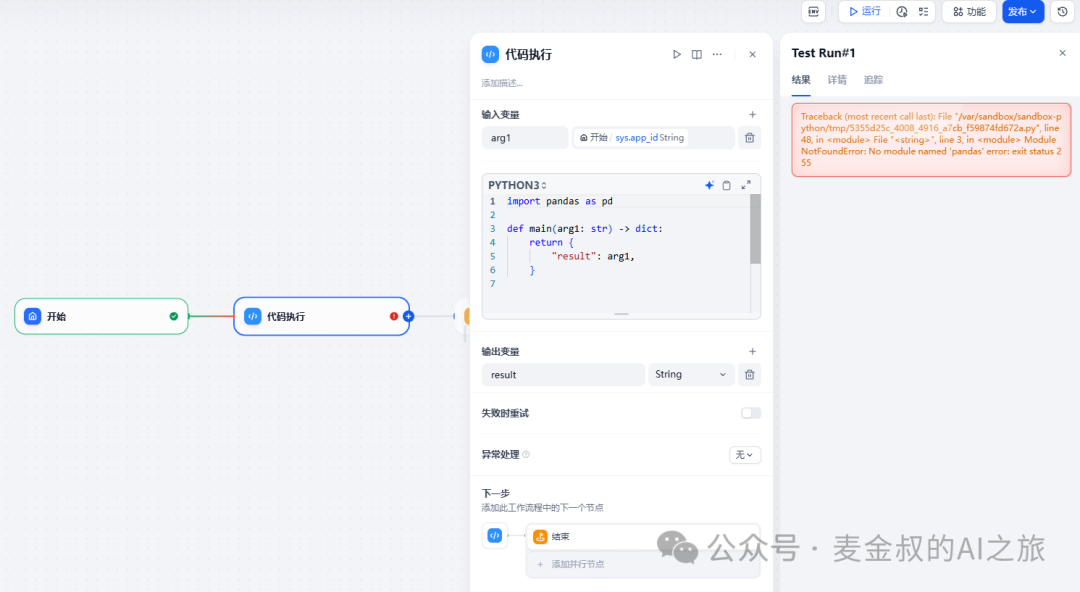Open the String output type dropdown
The width and height of the screenshot is (1080, 592).
(x=691, y=375)
